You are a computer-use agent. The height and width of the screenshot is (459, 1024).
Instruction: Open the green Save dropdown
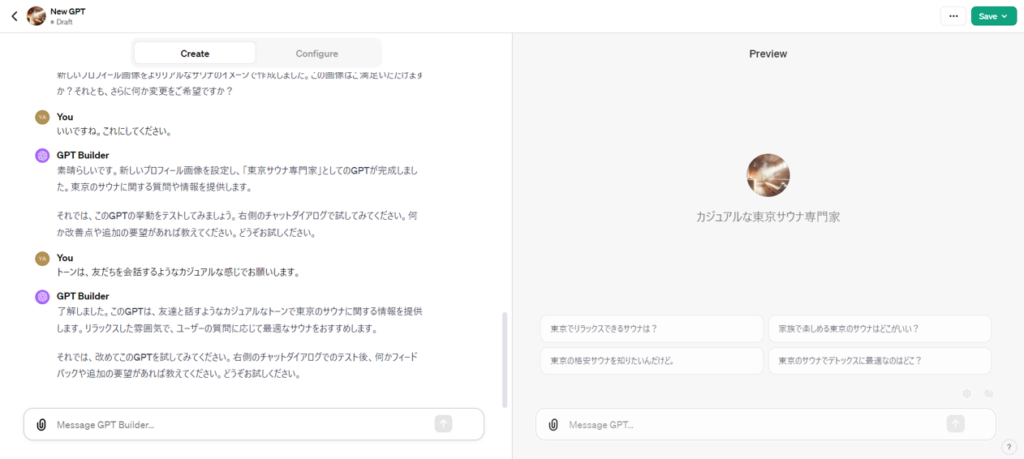(993, 16)
